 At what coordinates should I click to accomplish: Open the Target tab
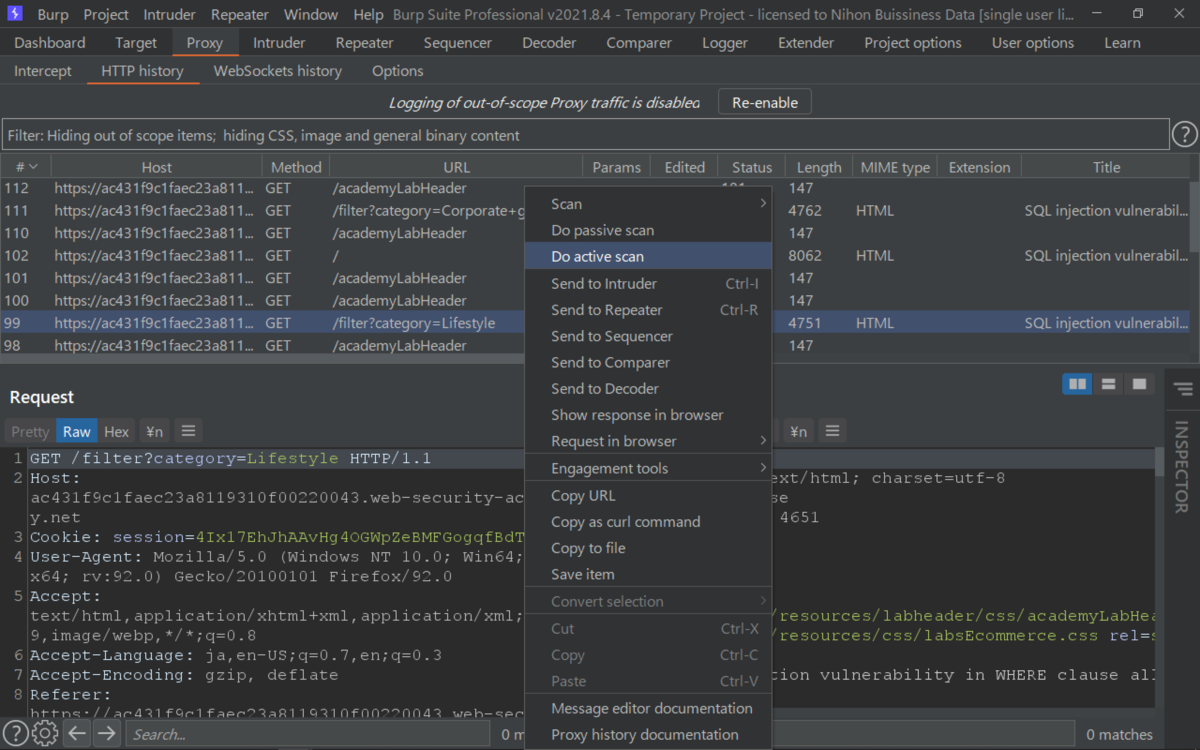(136, 43)
